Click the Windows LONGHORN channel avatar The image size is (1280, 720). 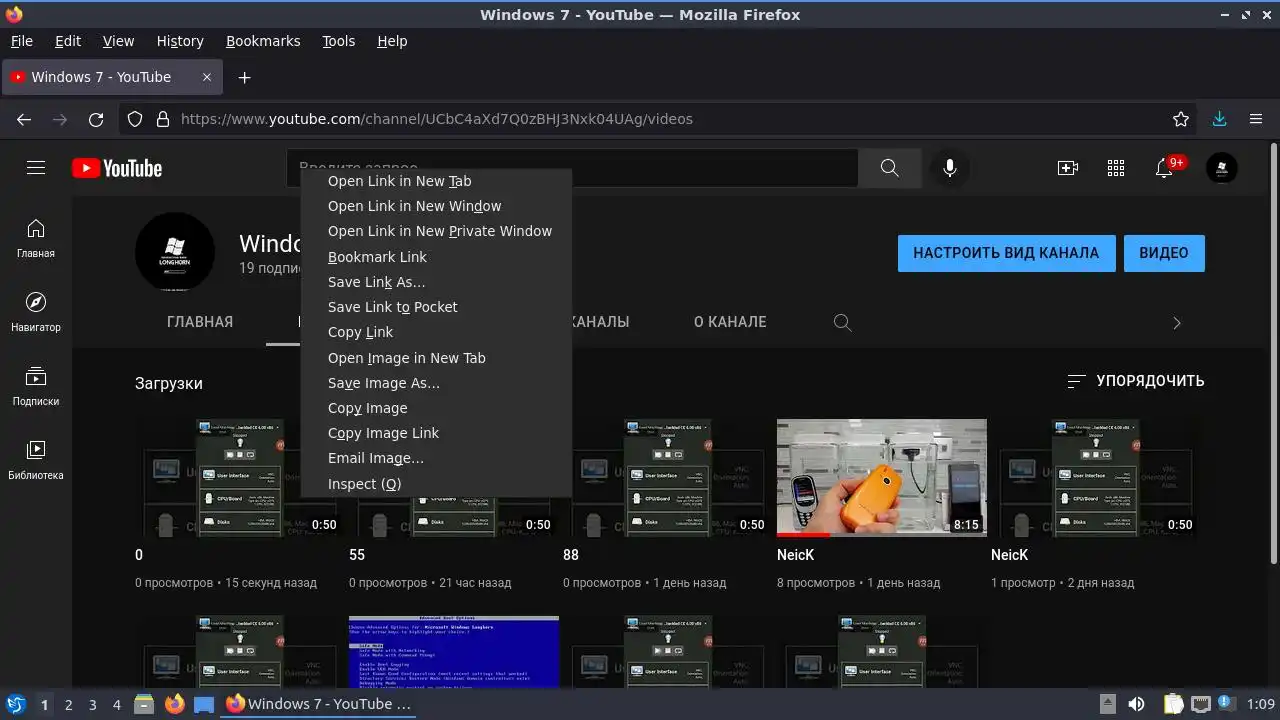(175, 252)
